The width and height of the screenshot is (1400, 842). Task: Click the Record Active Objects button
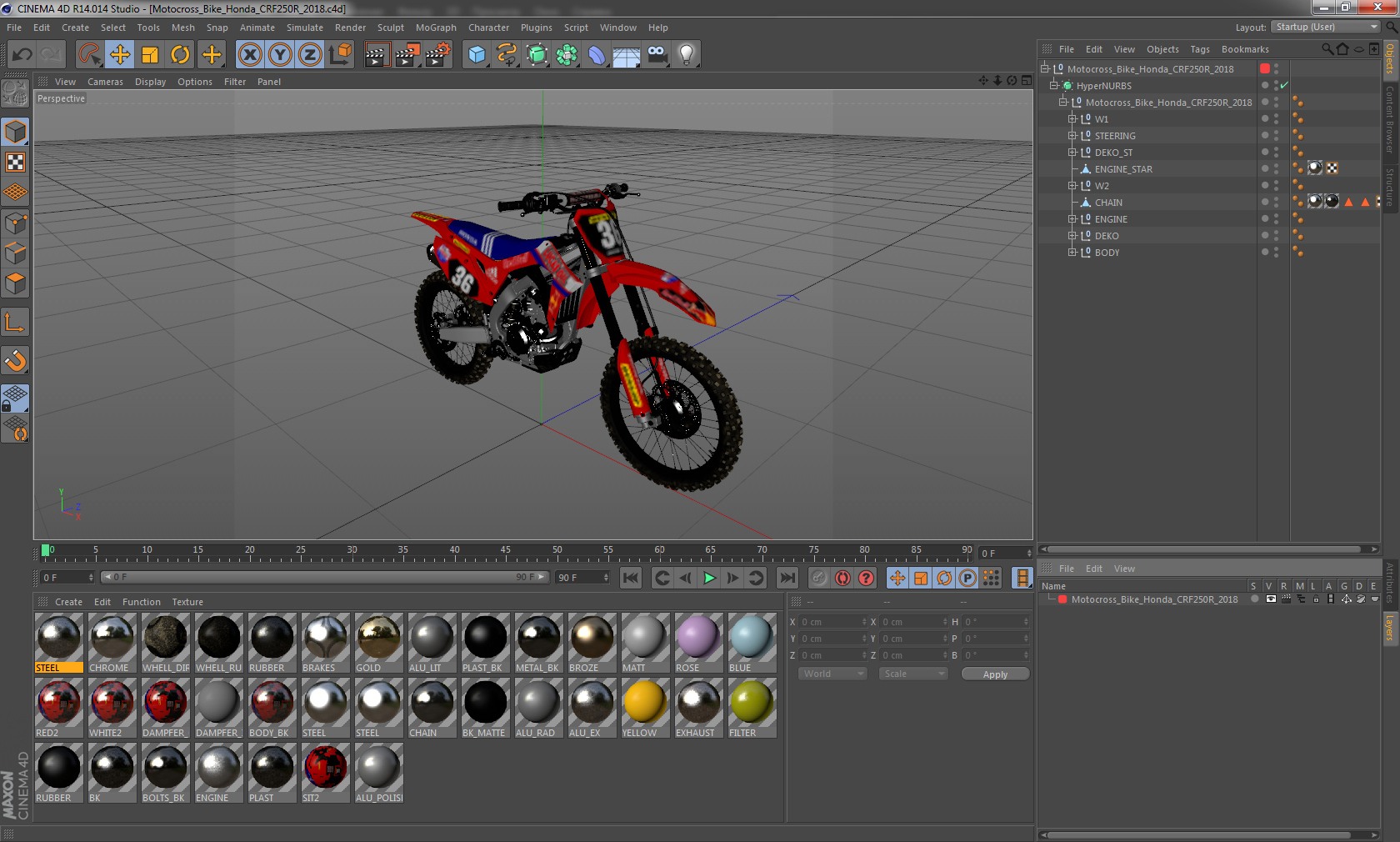coord(819,578)
